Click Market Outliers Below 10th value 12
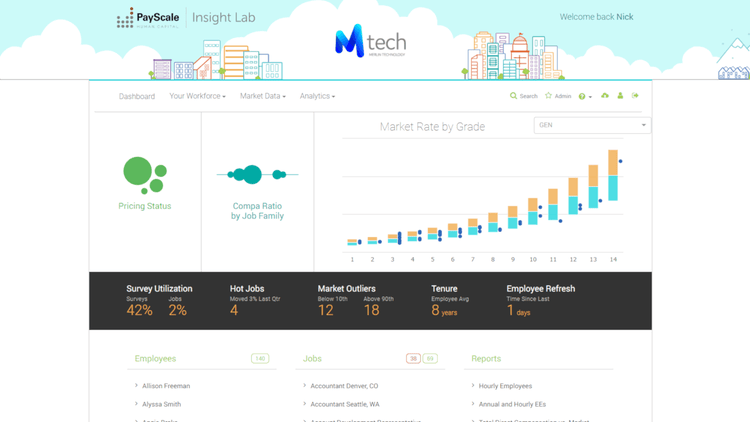The height and width of the screenshot is (422, 750). [326, 311]
